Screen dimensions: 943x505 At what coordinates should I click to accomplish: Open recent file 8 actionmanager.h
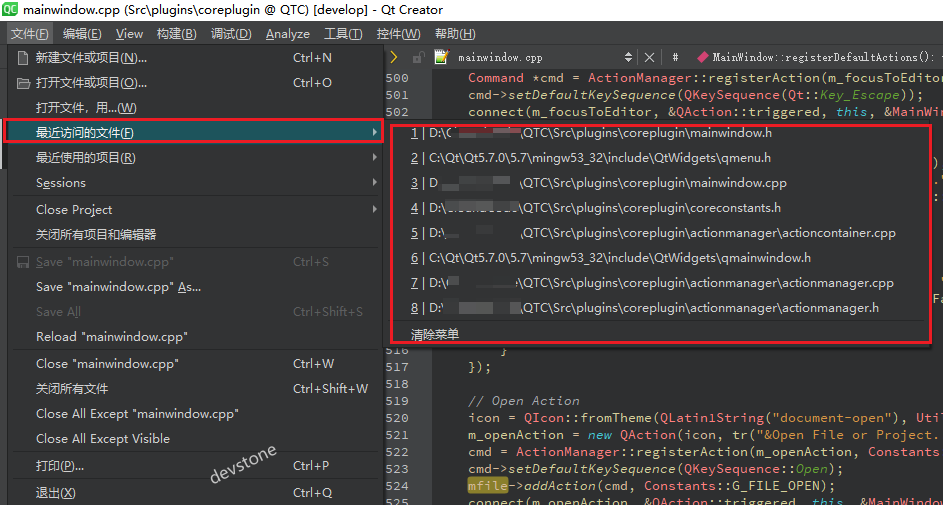click(x=659, y=308)
